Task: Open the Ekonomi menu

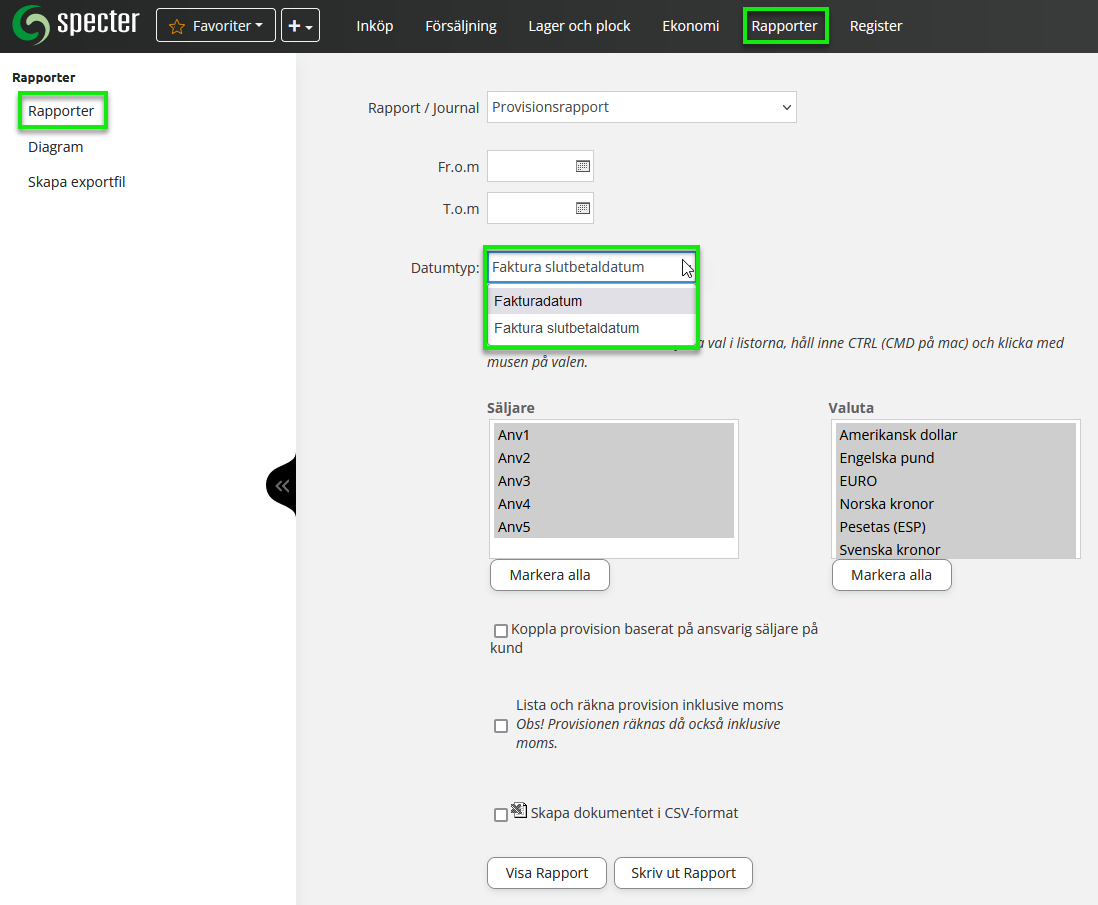Action: pyautogui.click(x=690, y=26)
